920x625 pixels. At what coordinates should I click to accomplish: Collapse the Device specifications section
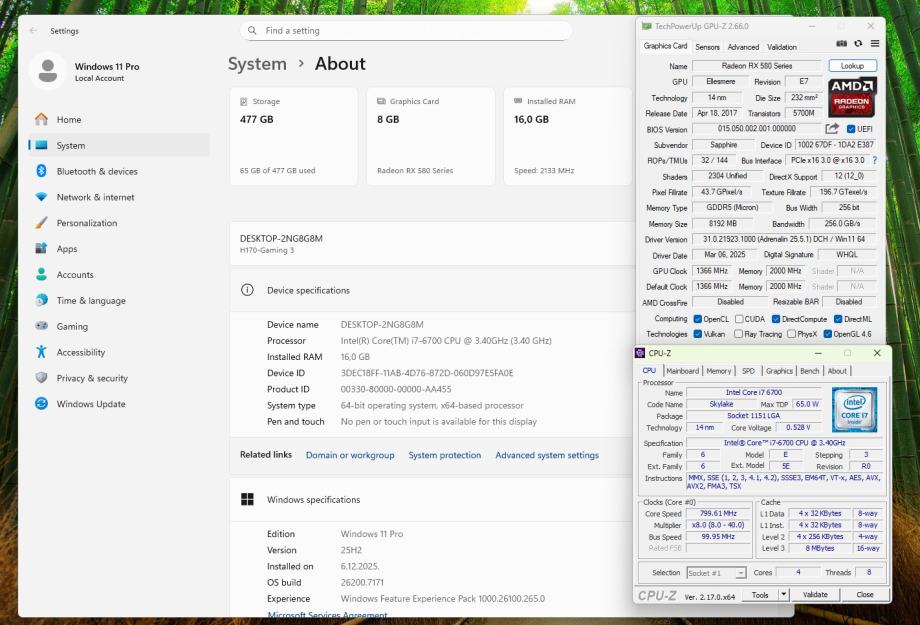(x=308, y=290)
